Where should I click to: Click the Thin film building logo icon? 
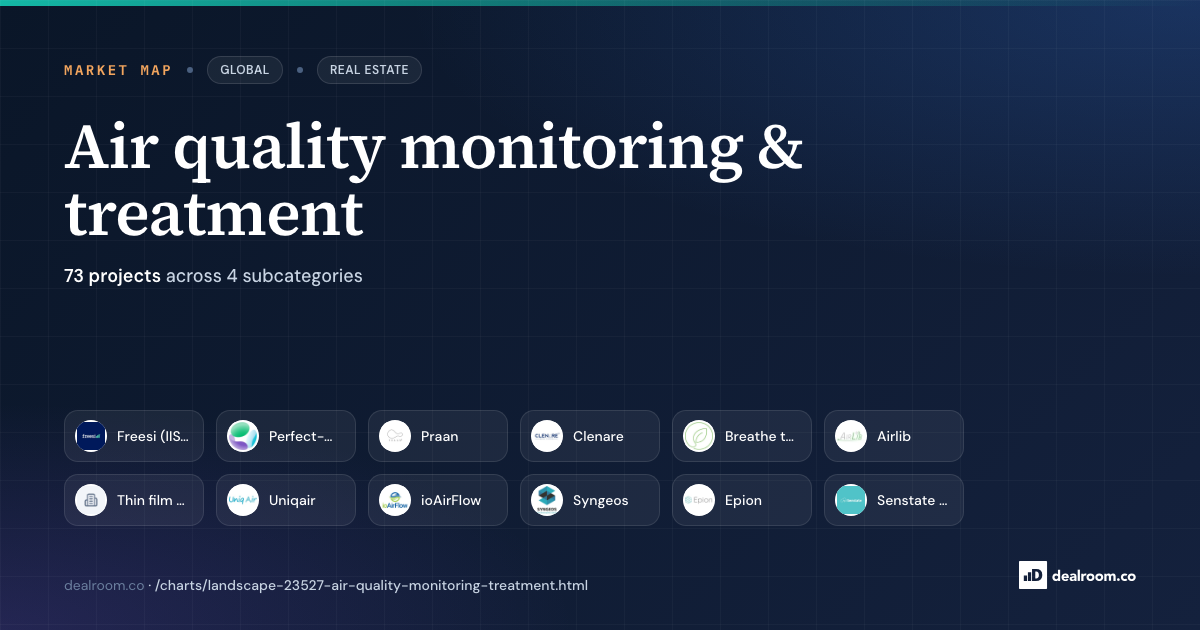(x=91, y=500)
